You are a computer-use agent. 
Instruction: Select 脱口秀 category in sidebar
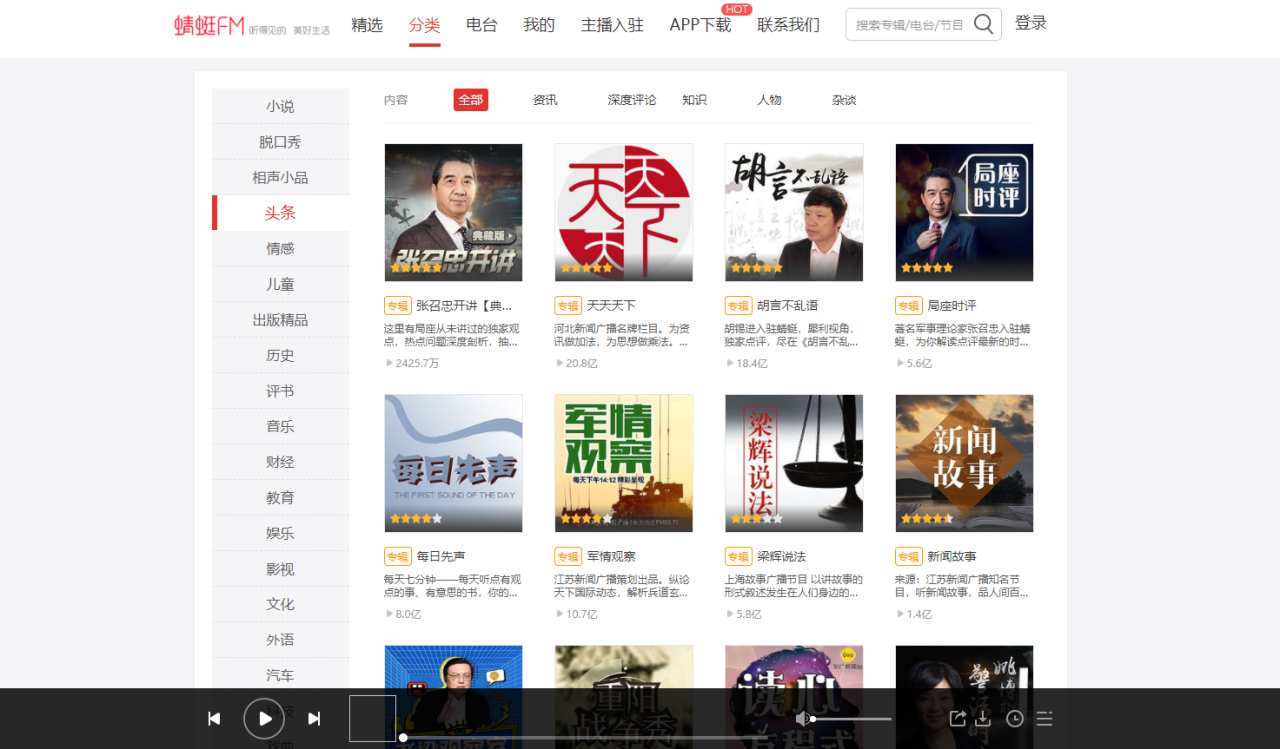pyautogui.click(x=280, y=142)
